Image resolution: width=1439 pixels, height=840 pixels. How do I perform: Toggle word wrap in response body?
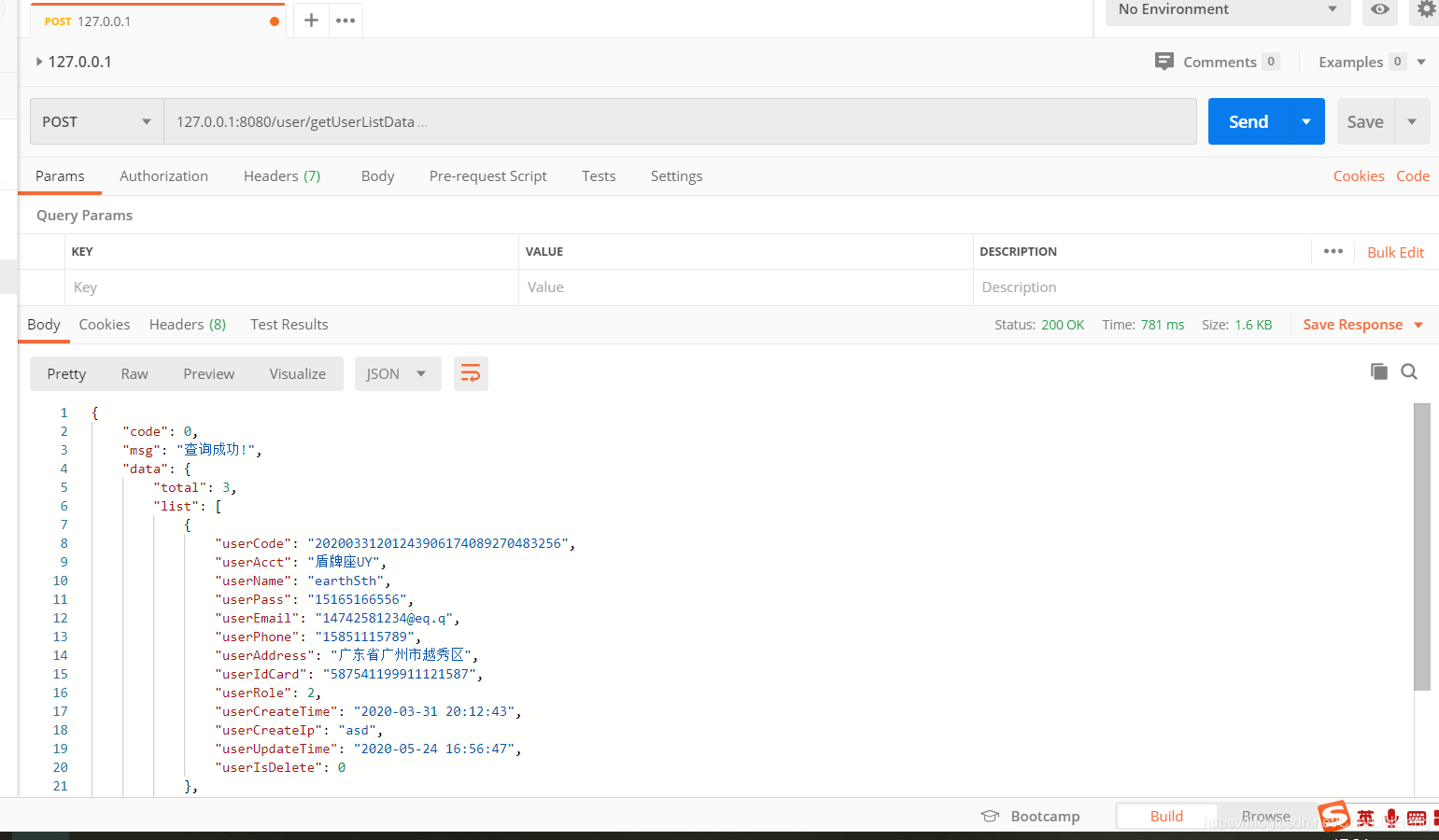click(x=471, y=373)
